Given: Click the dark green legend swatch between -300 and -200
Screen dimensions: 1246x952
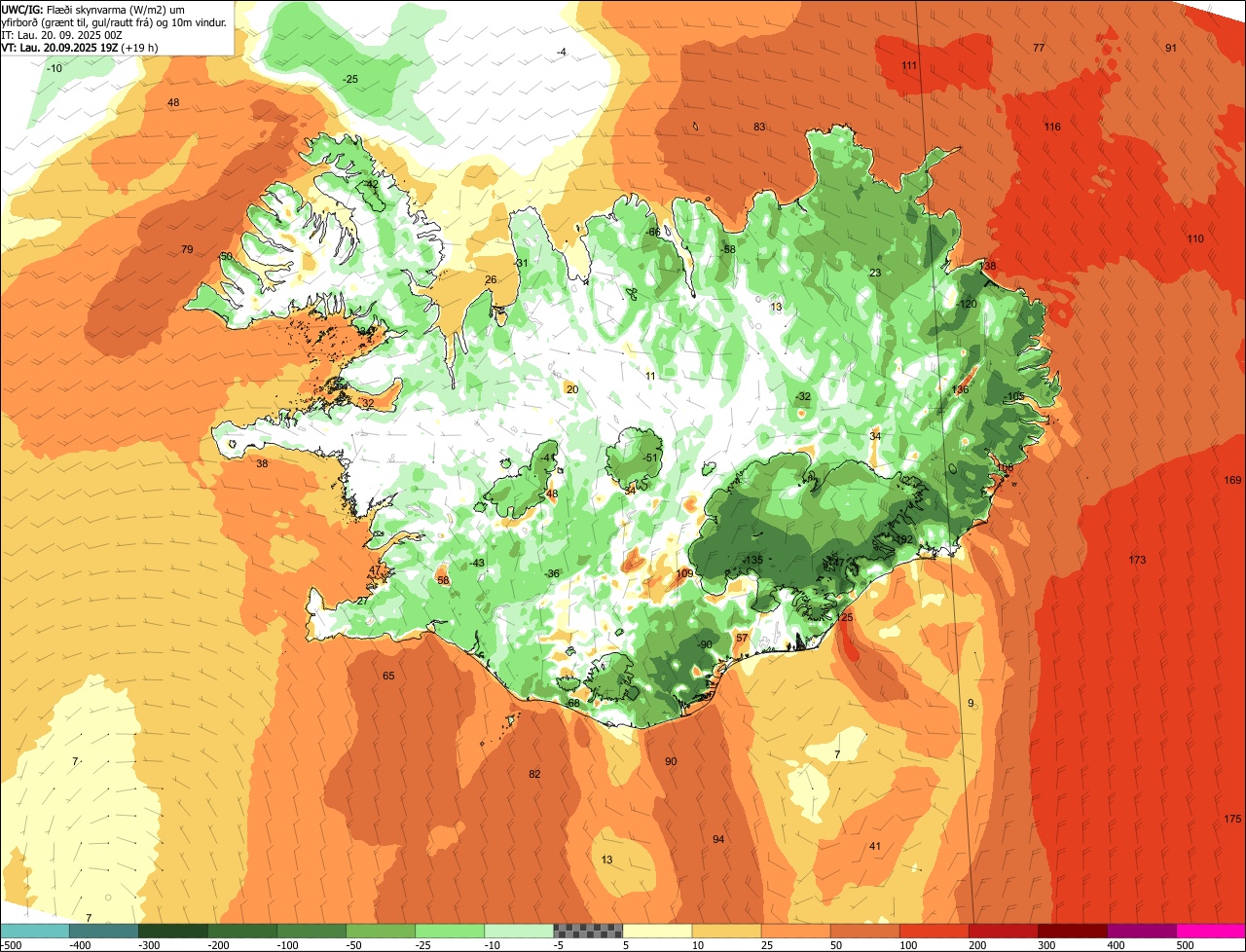Looking at the screenshot, I should 173,931.
